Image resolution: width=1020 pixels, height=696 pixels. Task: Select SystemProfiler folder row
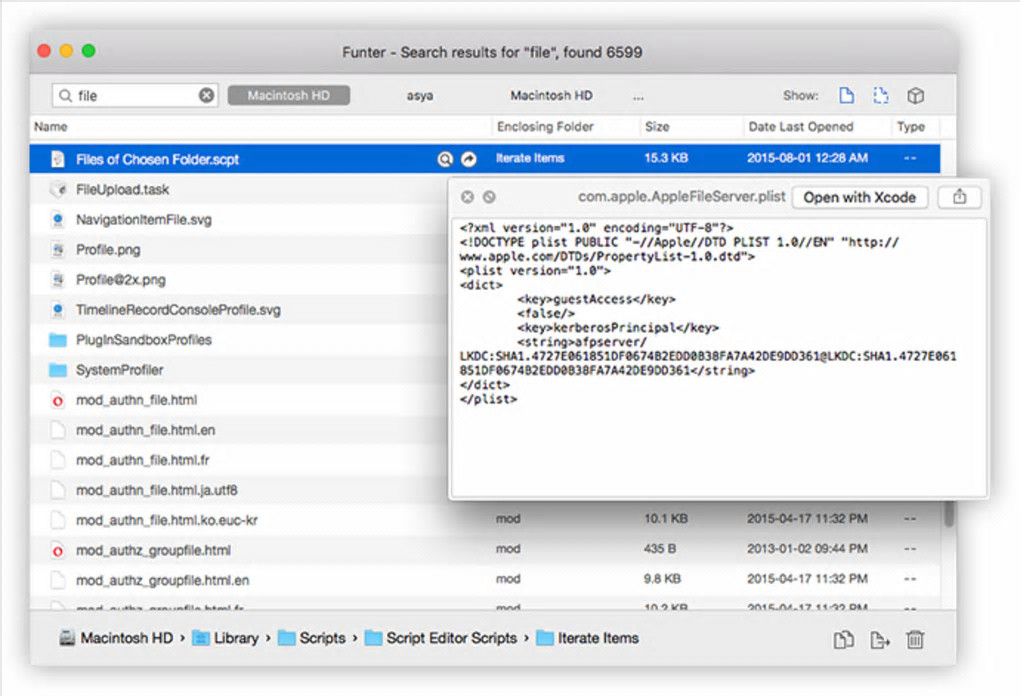coord(239,369)
